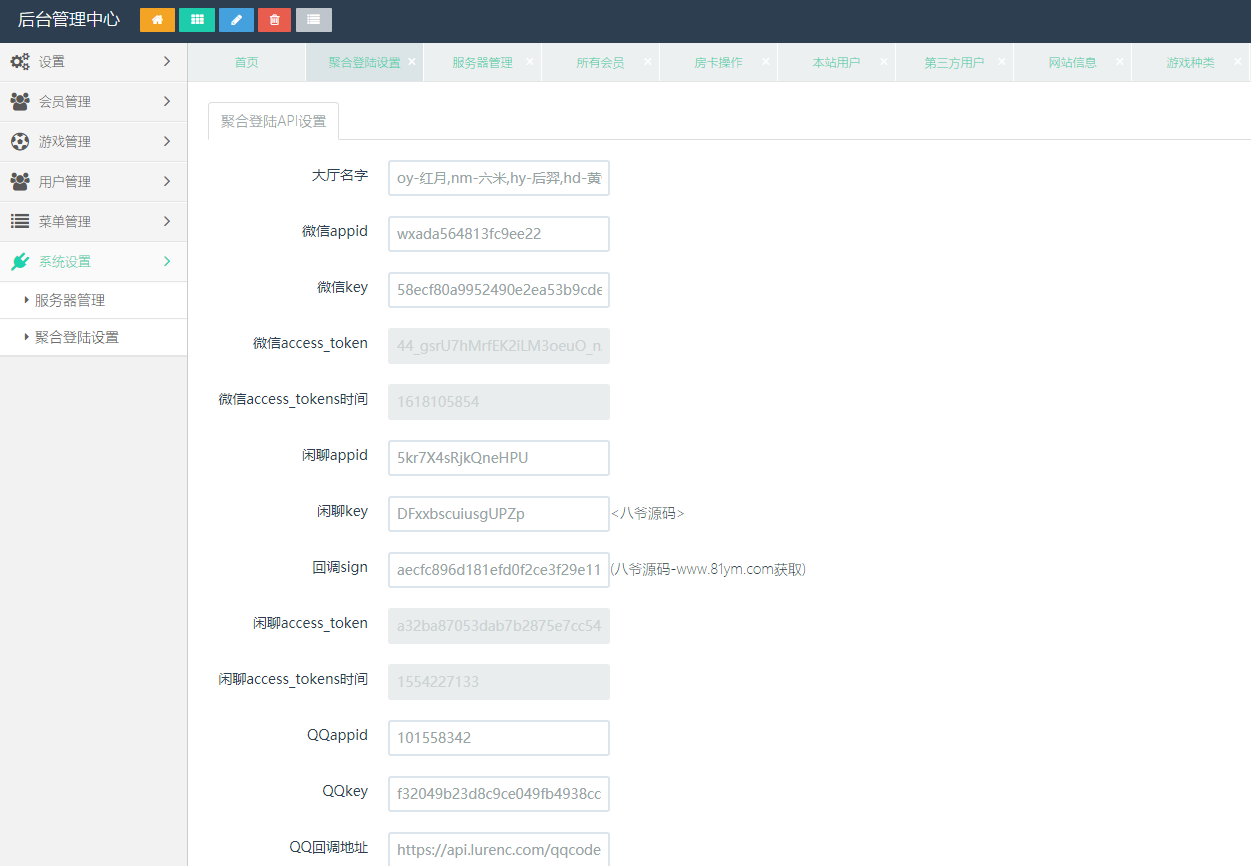The image size is (1251, 866).
Task: Open 聚合登陆设置 in the sidebar submenu
Action: [x=77, y=338]
